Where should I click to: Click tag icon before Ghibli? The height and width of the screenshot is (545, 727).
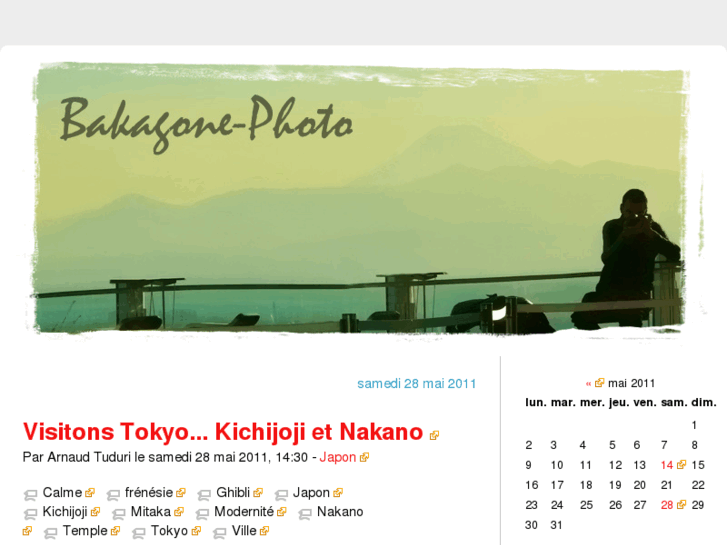tap(204, 495)
